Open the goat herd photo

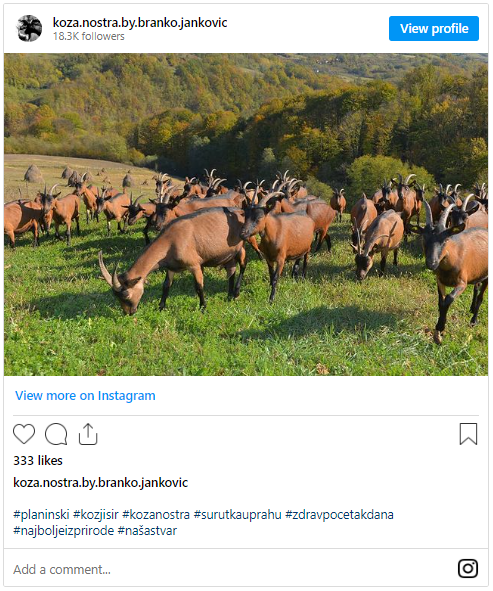click(x=246, y=214)
